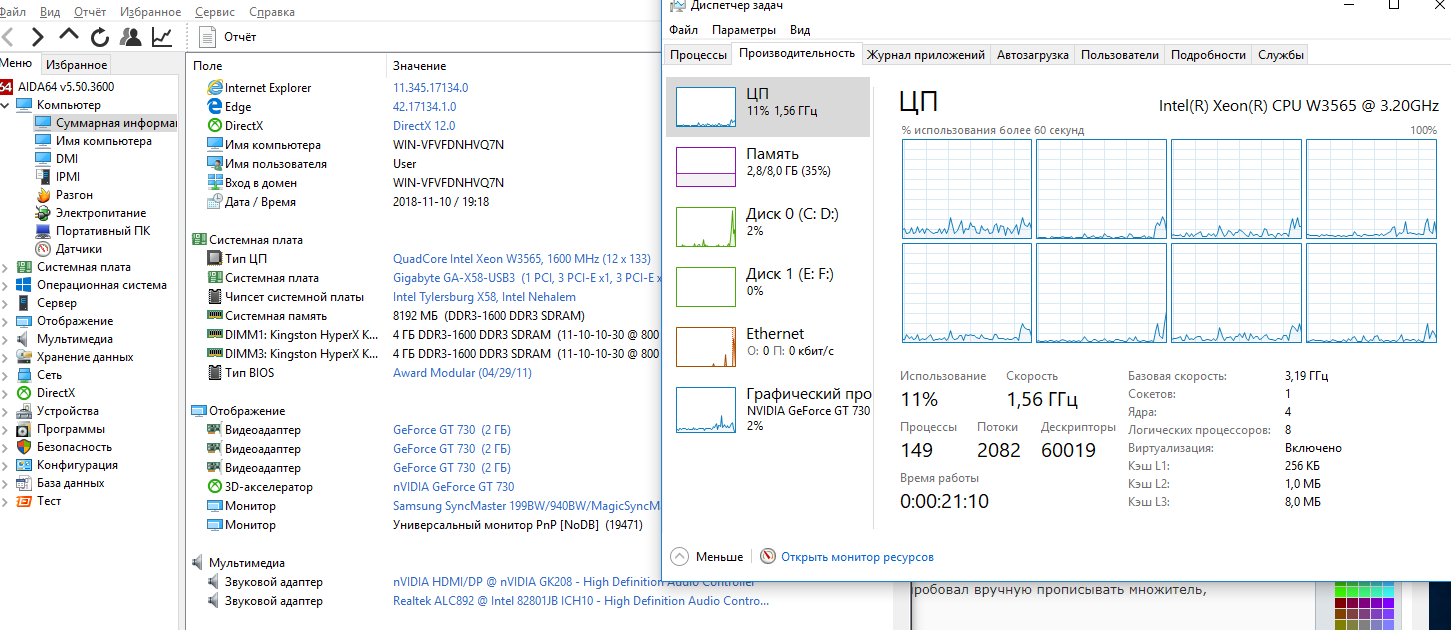Switch to the Автозагрузка tab
This screenshot has width=1451, height=630.
click(x=1033, y=55)
